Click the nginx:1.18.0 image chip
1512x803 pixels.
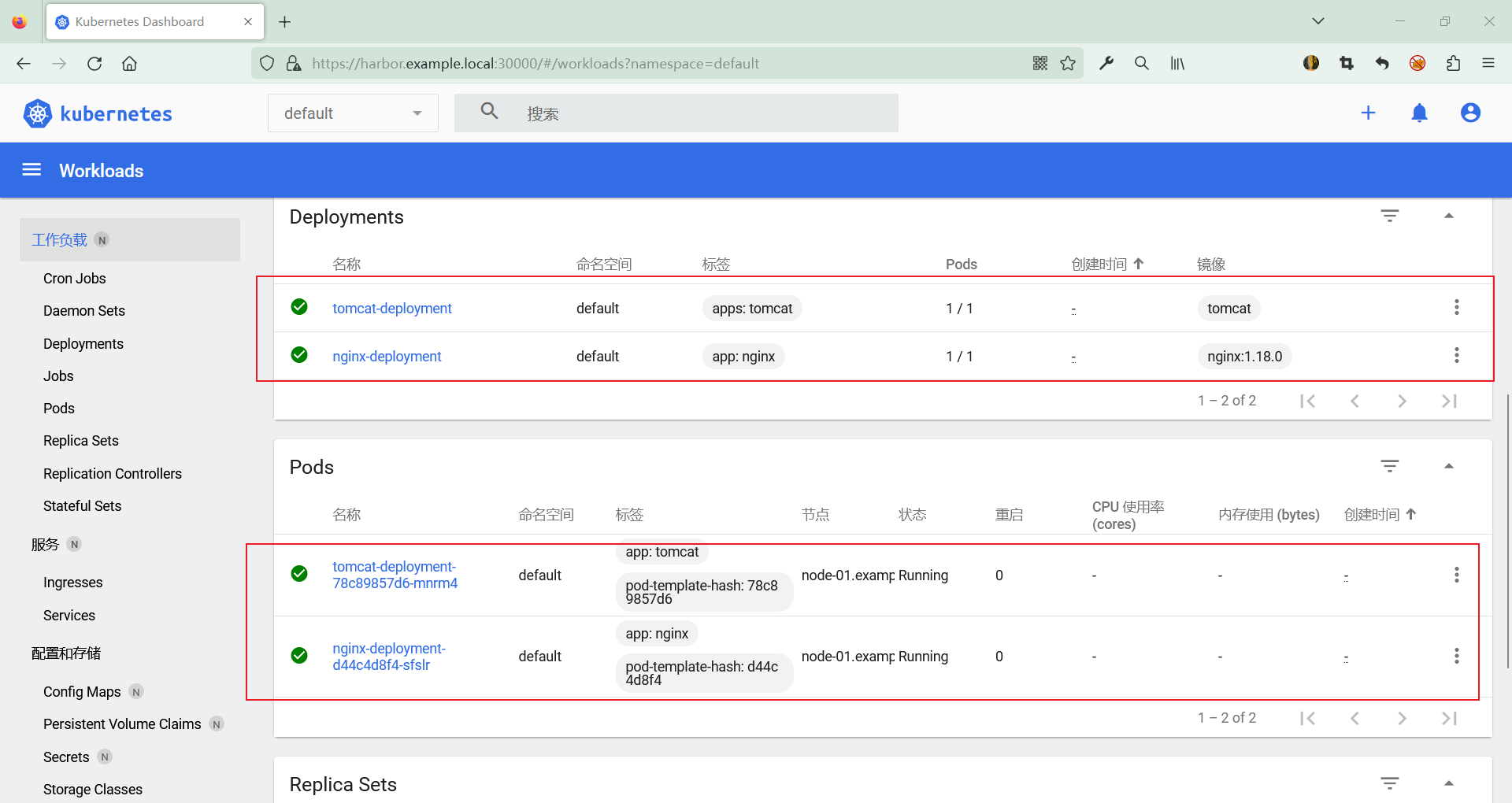[1244, 356]
